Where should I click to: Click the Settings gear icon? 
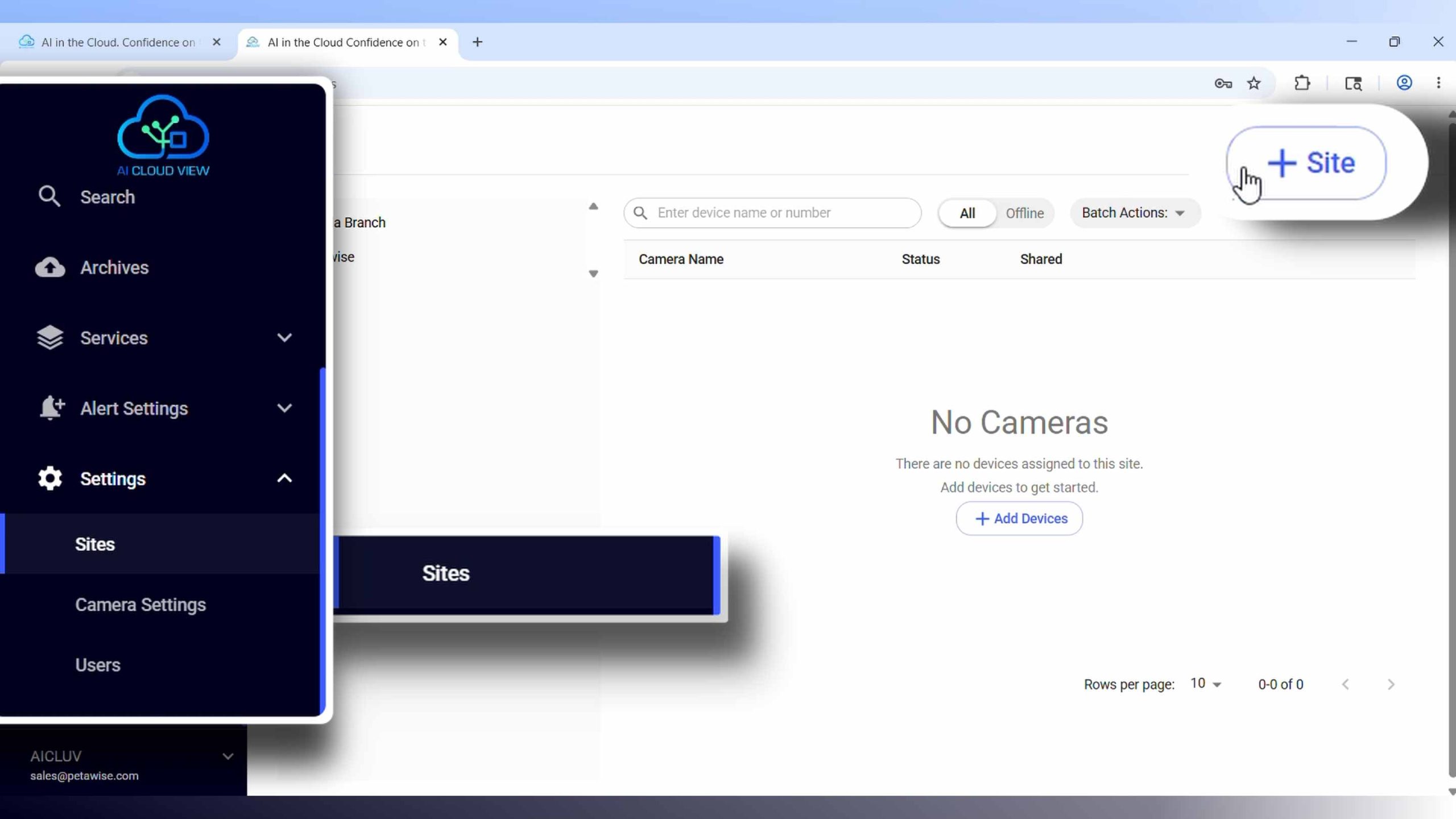click(50, 478)
